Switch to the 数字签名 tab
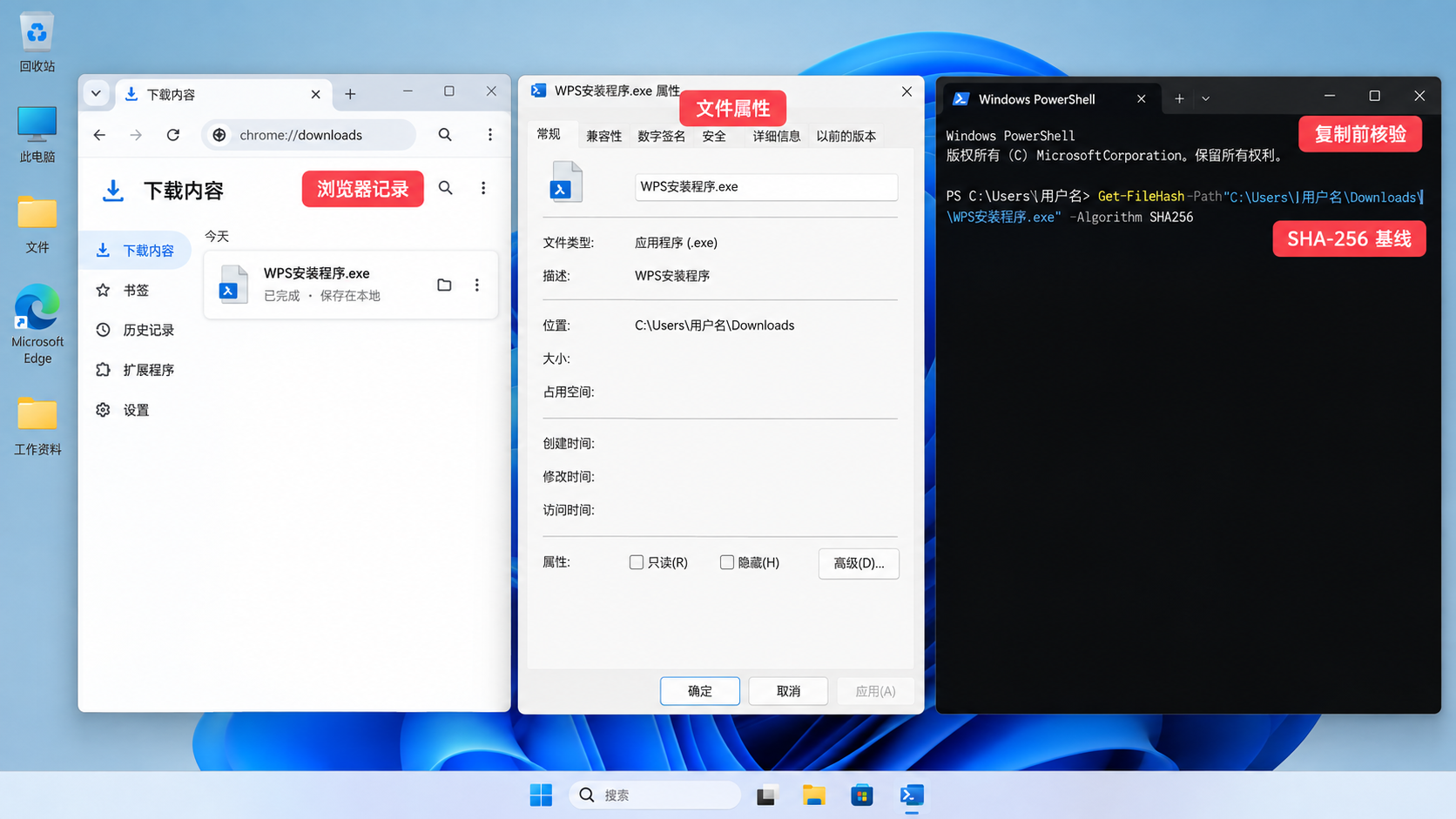The width and height of the screenshot is (1456, 819). tap(661, 136)
